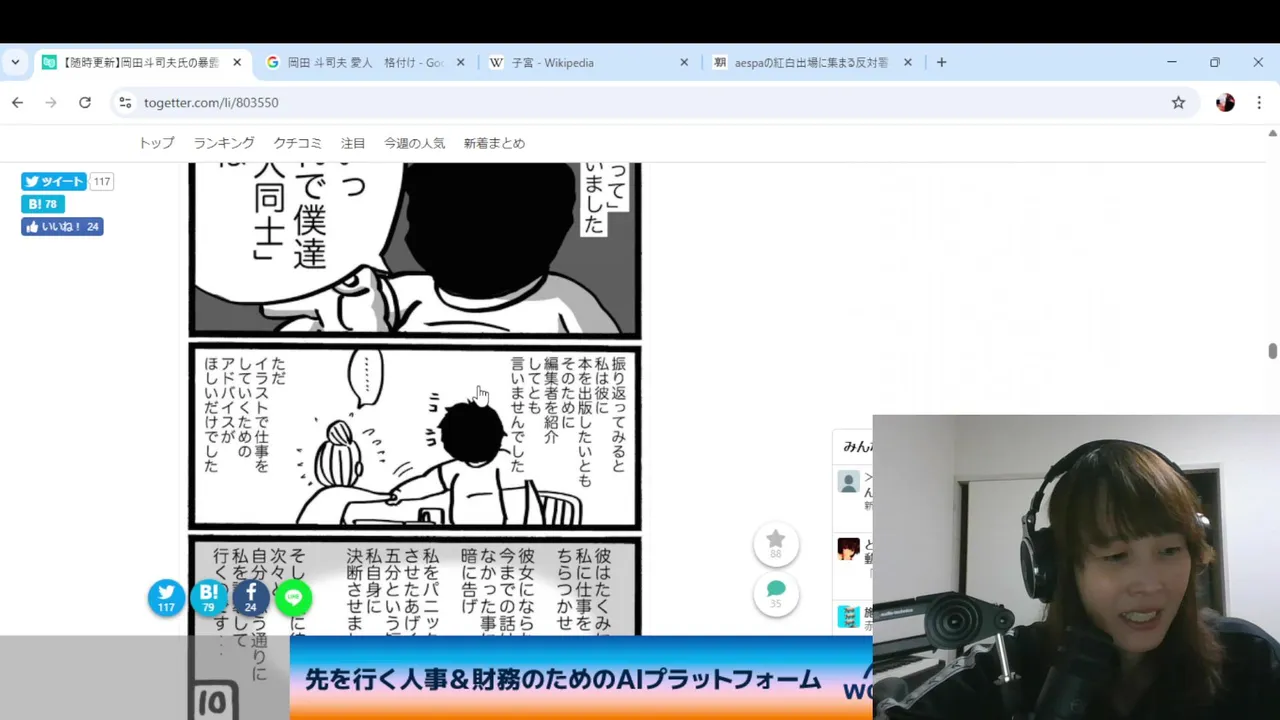Go forward one page

[51, 102]
